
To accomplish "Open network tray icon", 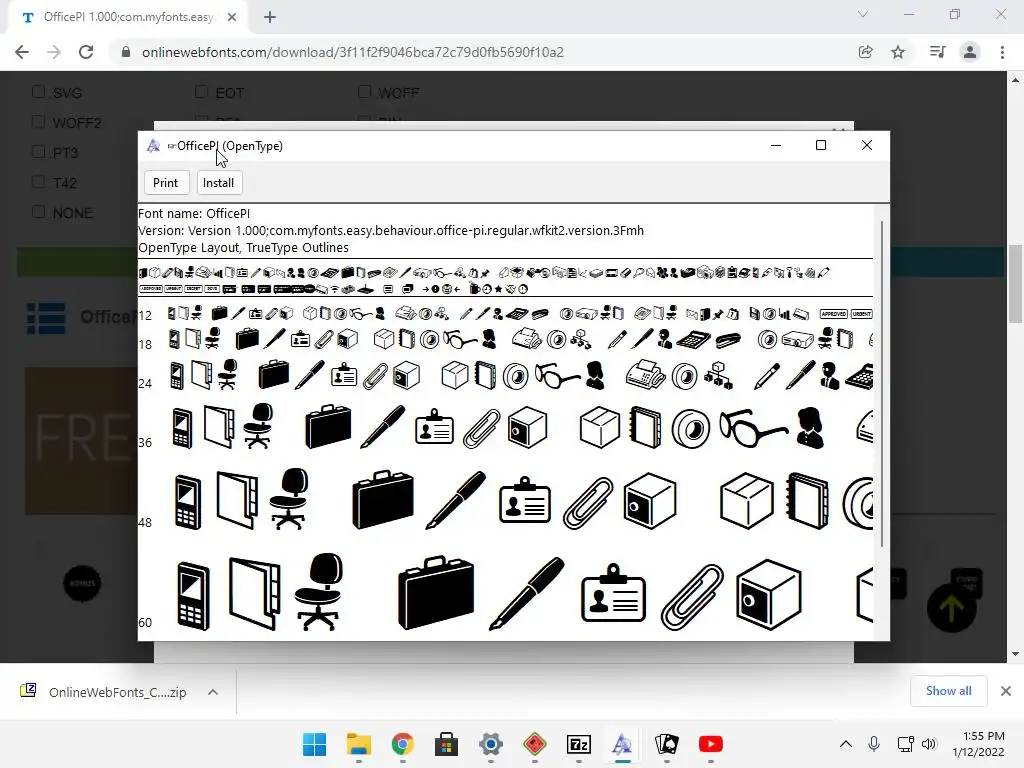I will tap(905, 744).
